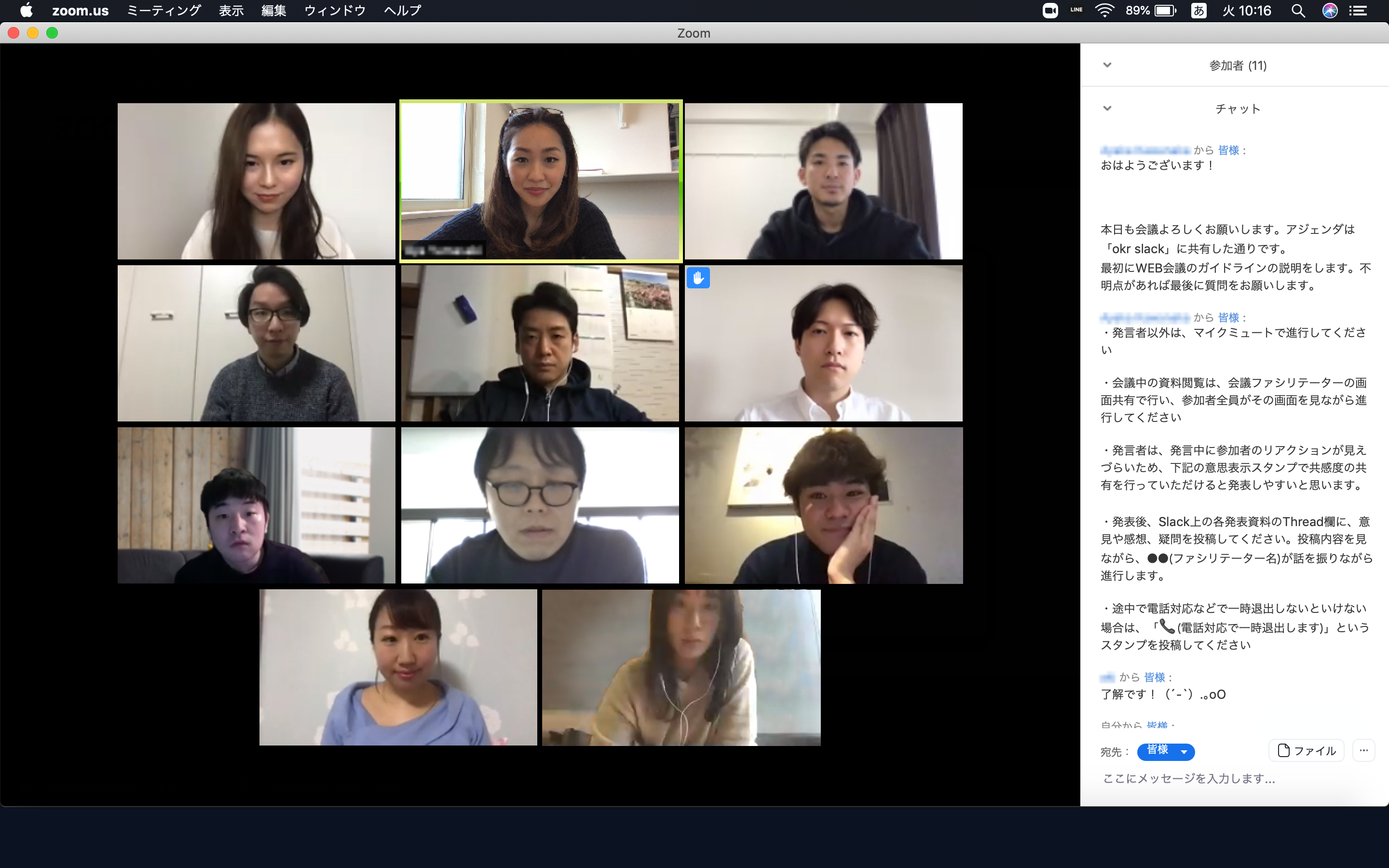
Task: Click the Zoom meeting participants icon
Action: coord(1107,65)
